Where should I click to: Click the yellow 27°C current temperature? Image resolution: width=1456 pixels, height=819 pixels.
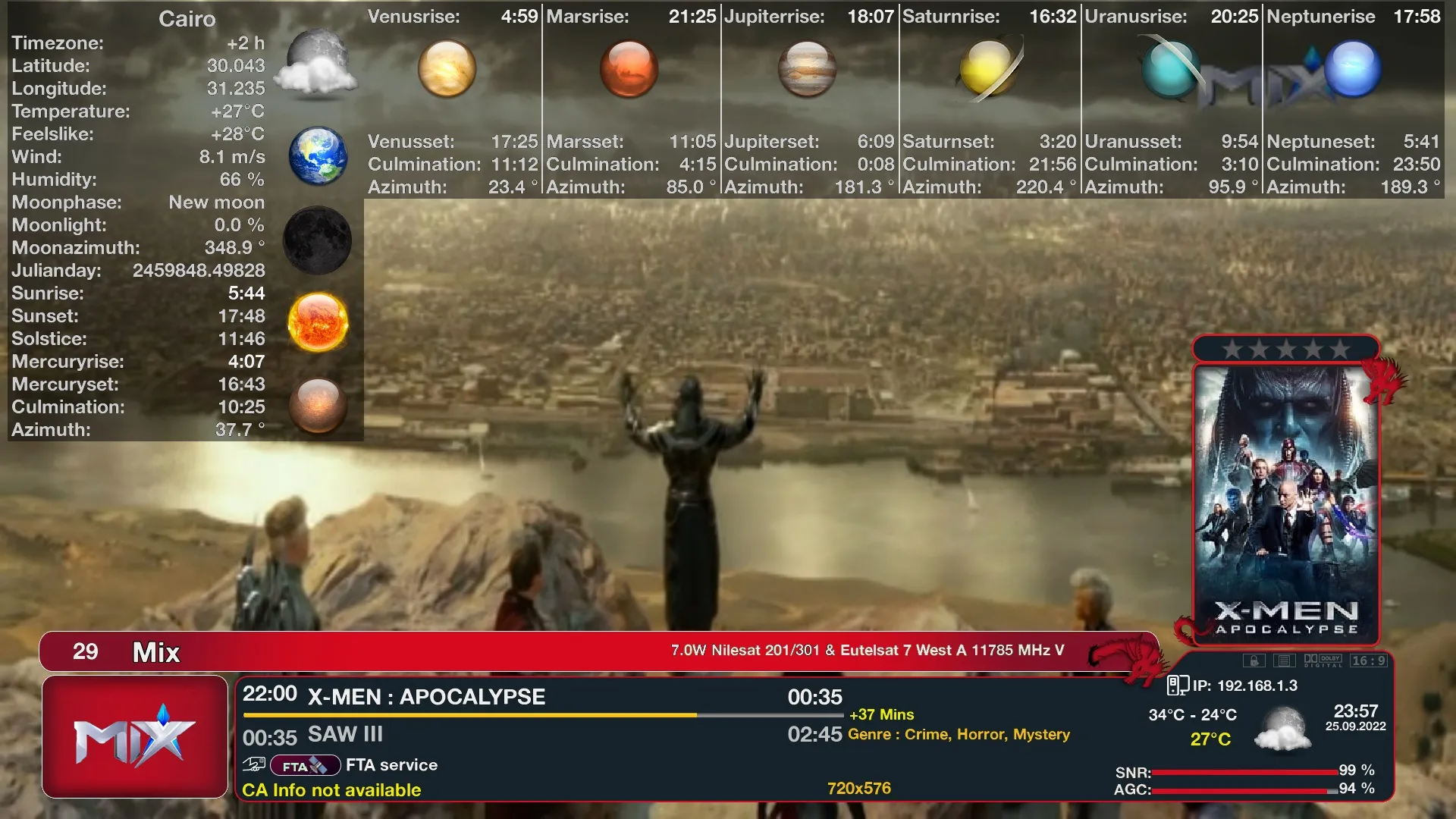click(x=1210, y=739)
